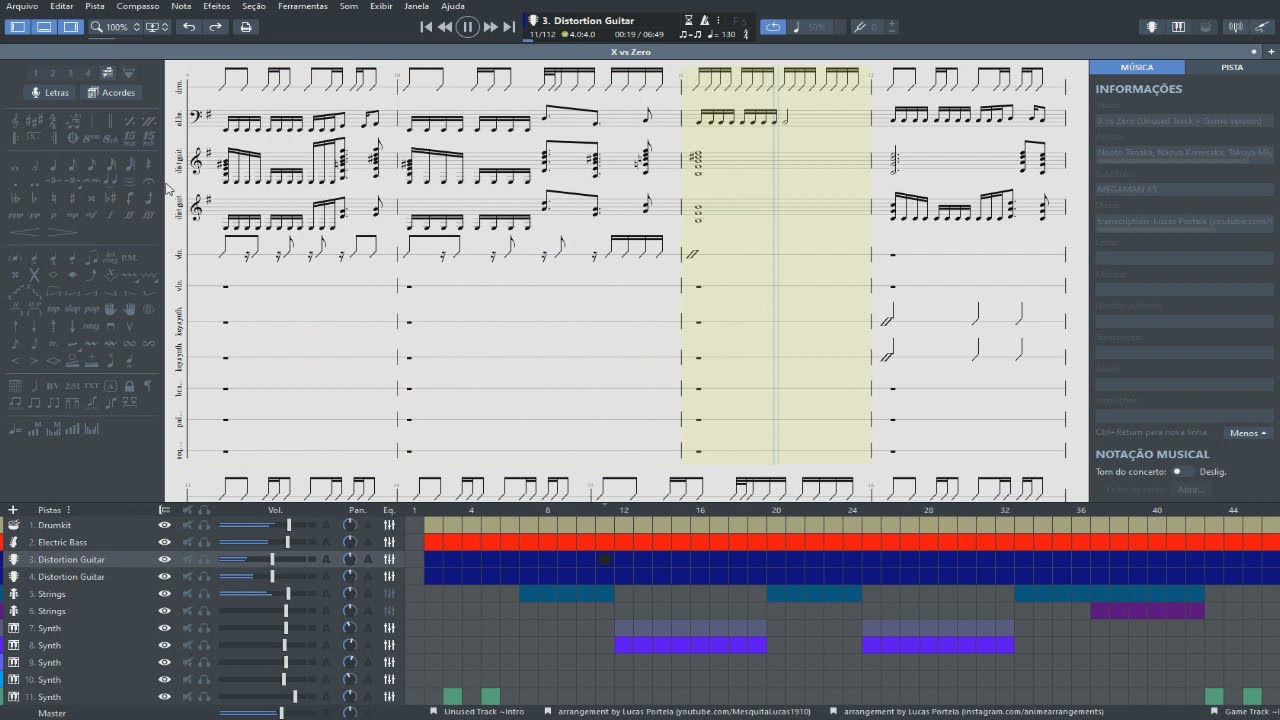
Task: Undo the last action
Action: pyautogui.click(x=189, y=27)
